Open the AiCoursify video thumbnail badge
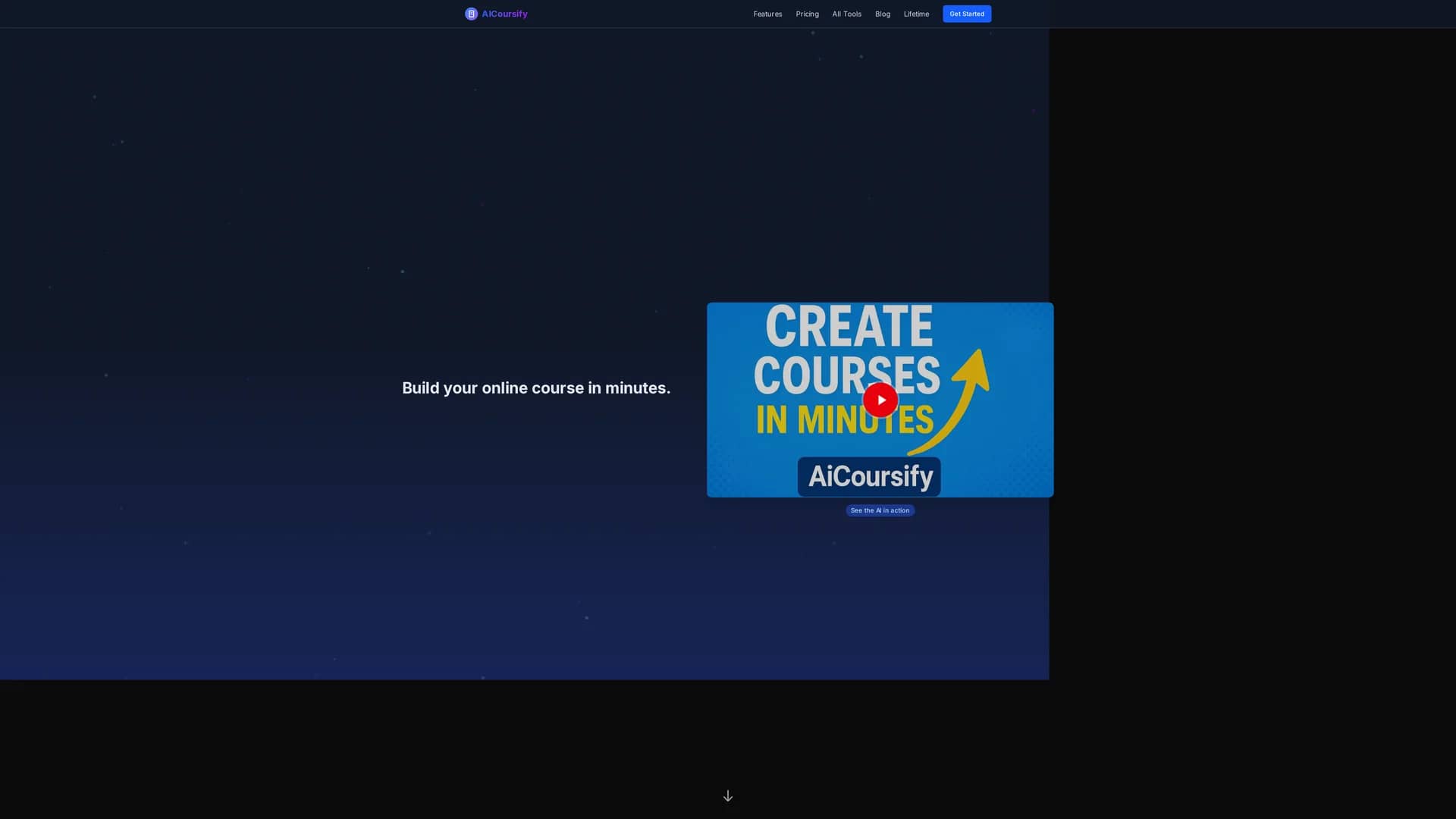 pyautogui.click(x=869, y=476)
